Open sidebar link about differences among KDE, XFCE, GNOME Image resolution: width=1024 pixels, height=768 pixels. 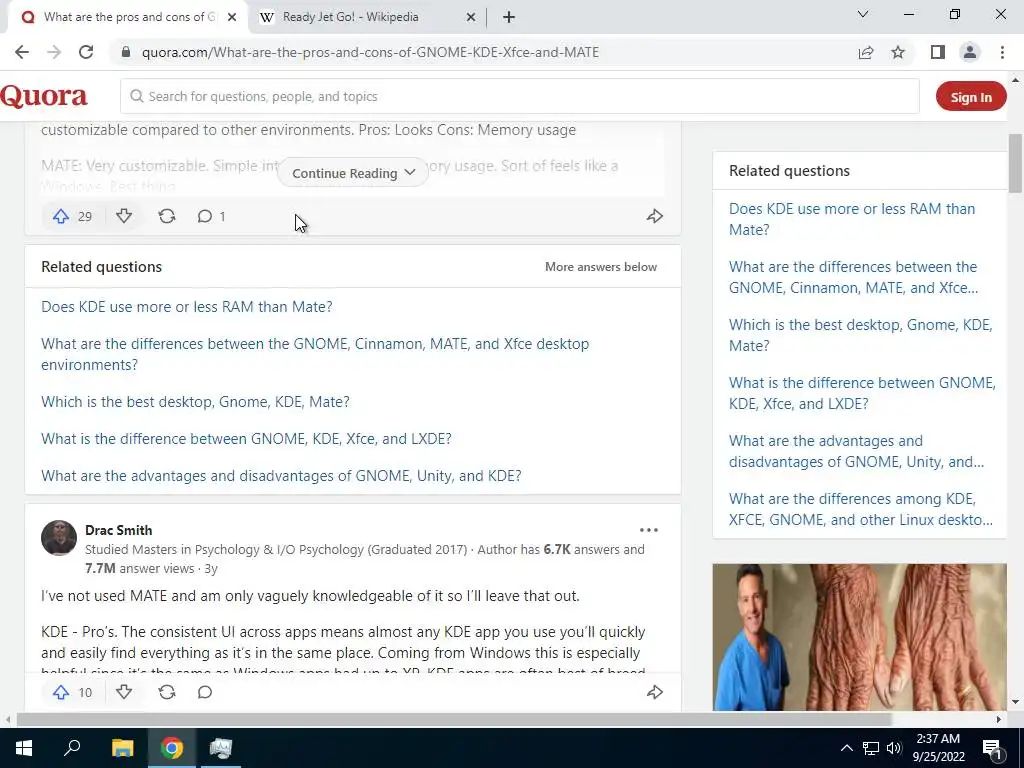861,509
